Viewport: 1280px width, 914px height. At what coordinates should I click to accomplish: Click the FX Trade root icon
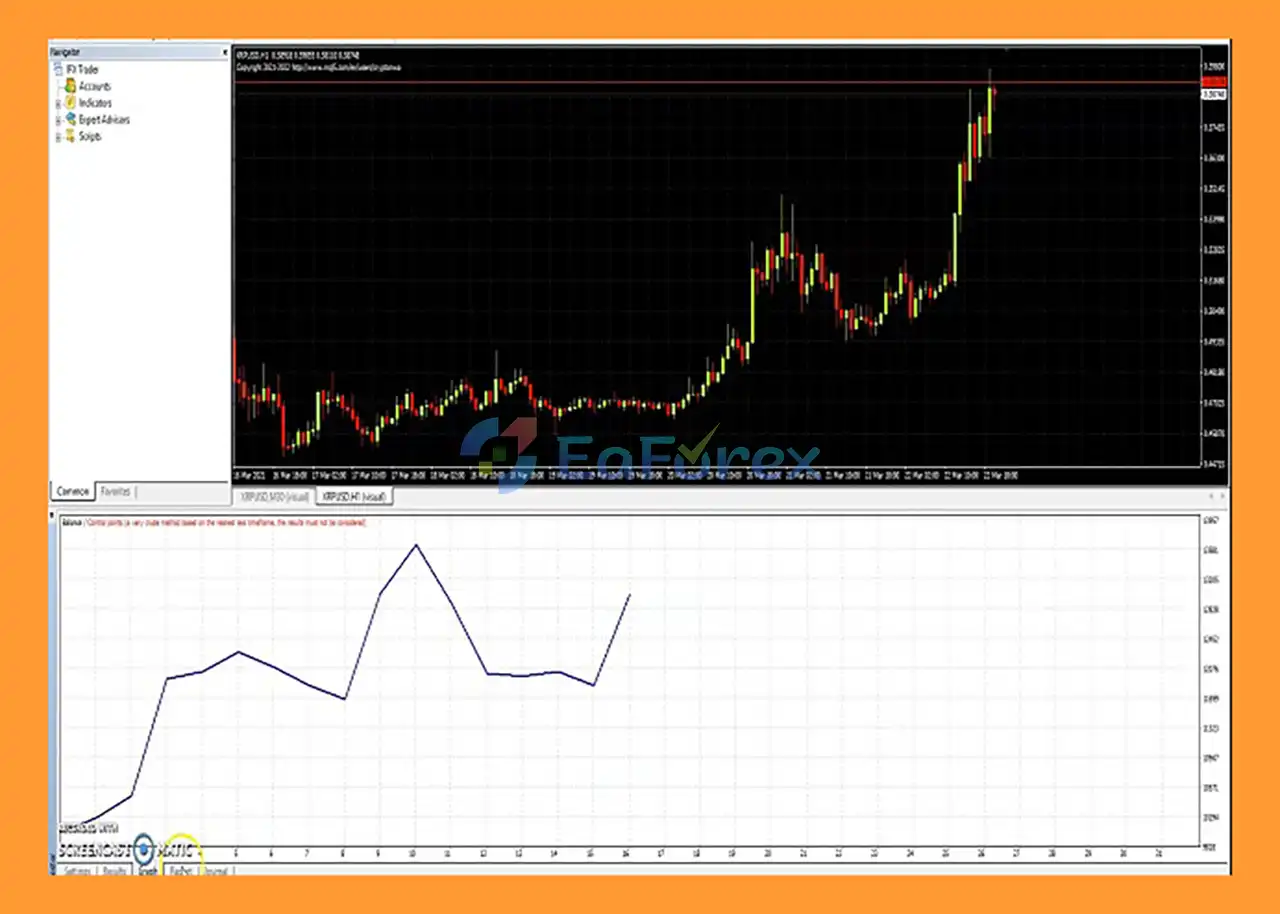point(57,70)
